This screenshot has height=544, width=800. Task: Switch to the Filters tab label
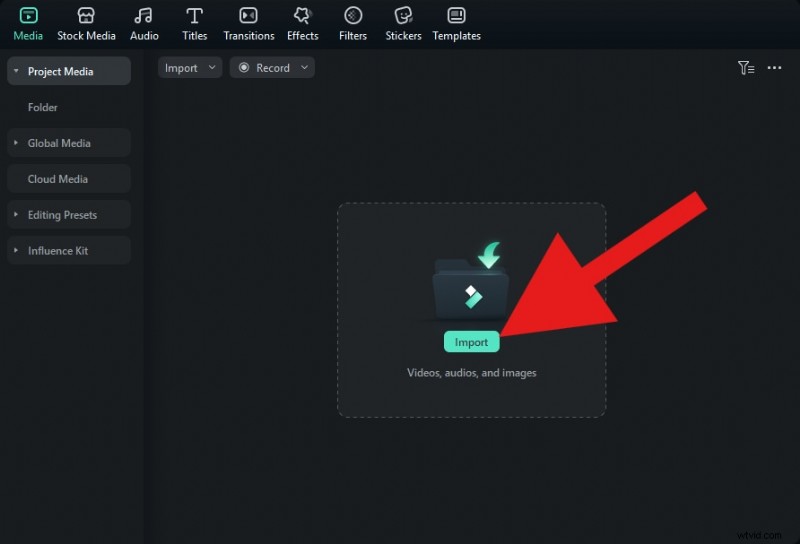coord(353,36)
